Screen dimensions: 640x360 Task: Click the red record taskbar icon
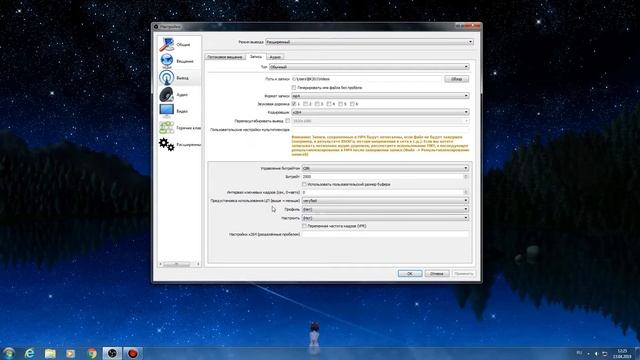click(133, 353)
